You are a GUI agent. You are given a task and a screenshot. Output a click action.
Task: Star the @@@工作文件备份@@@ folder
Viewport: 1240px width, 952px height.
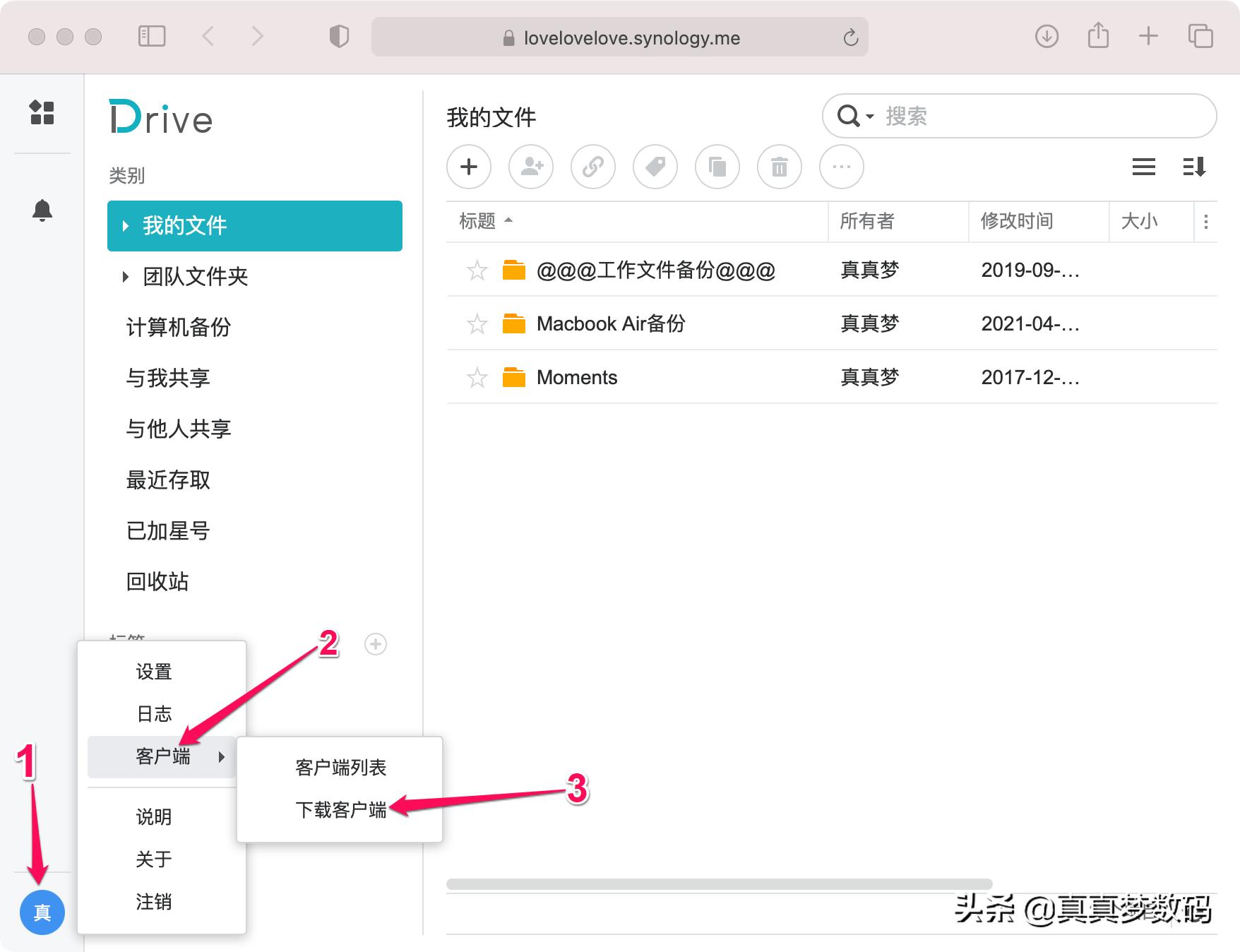click(477, 270)
